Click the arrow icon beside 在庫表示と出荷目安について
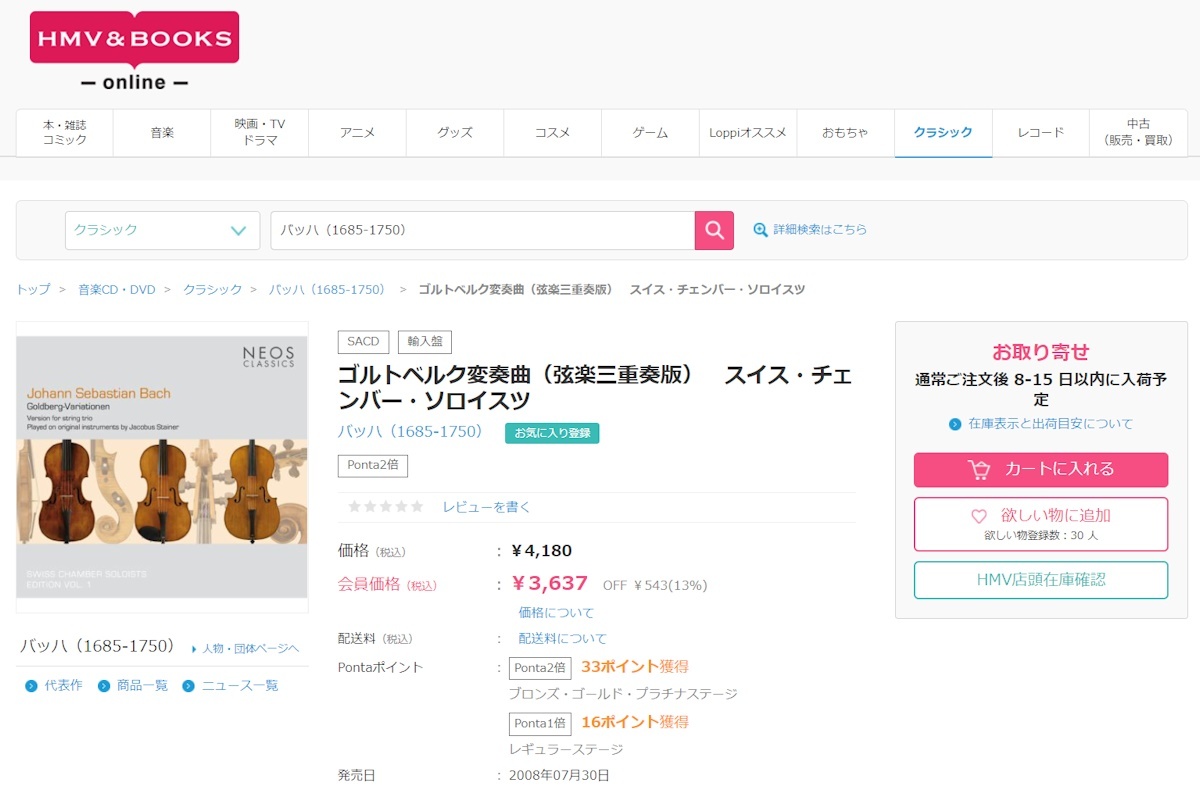 point(955,424)
